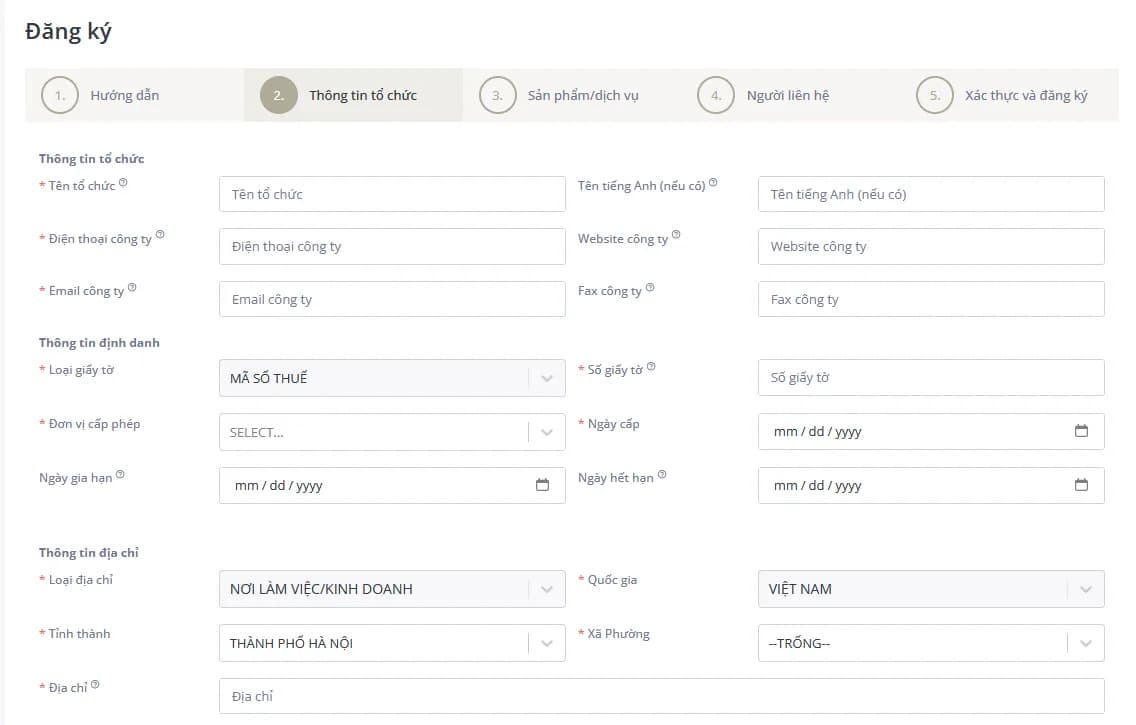
Task: Select step 3 circle for Sản phẩm/dịch vụ
Action: tap(497, 95)
